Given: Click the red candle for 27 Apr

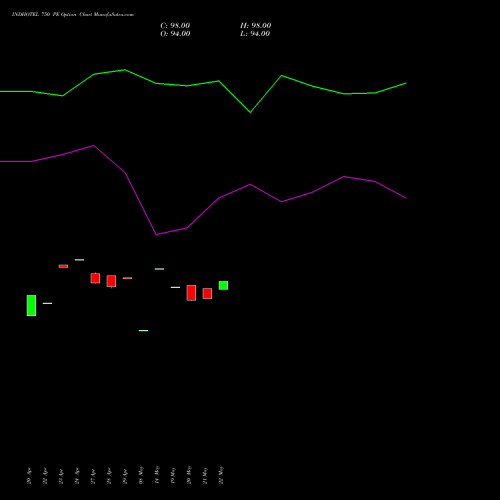Looking at the screenshot, I should 95,278.
